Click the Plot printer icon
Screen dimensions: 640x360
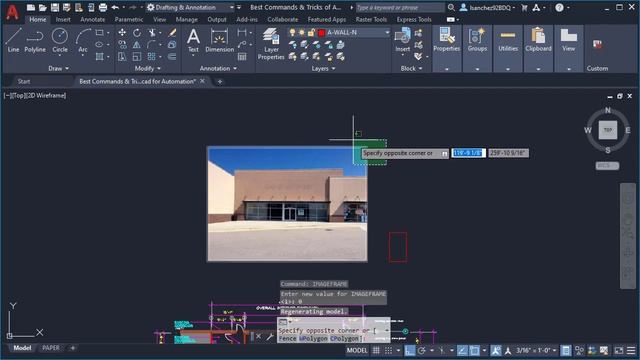103,7
